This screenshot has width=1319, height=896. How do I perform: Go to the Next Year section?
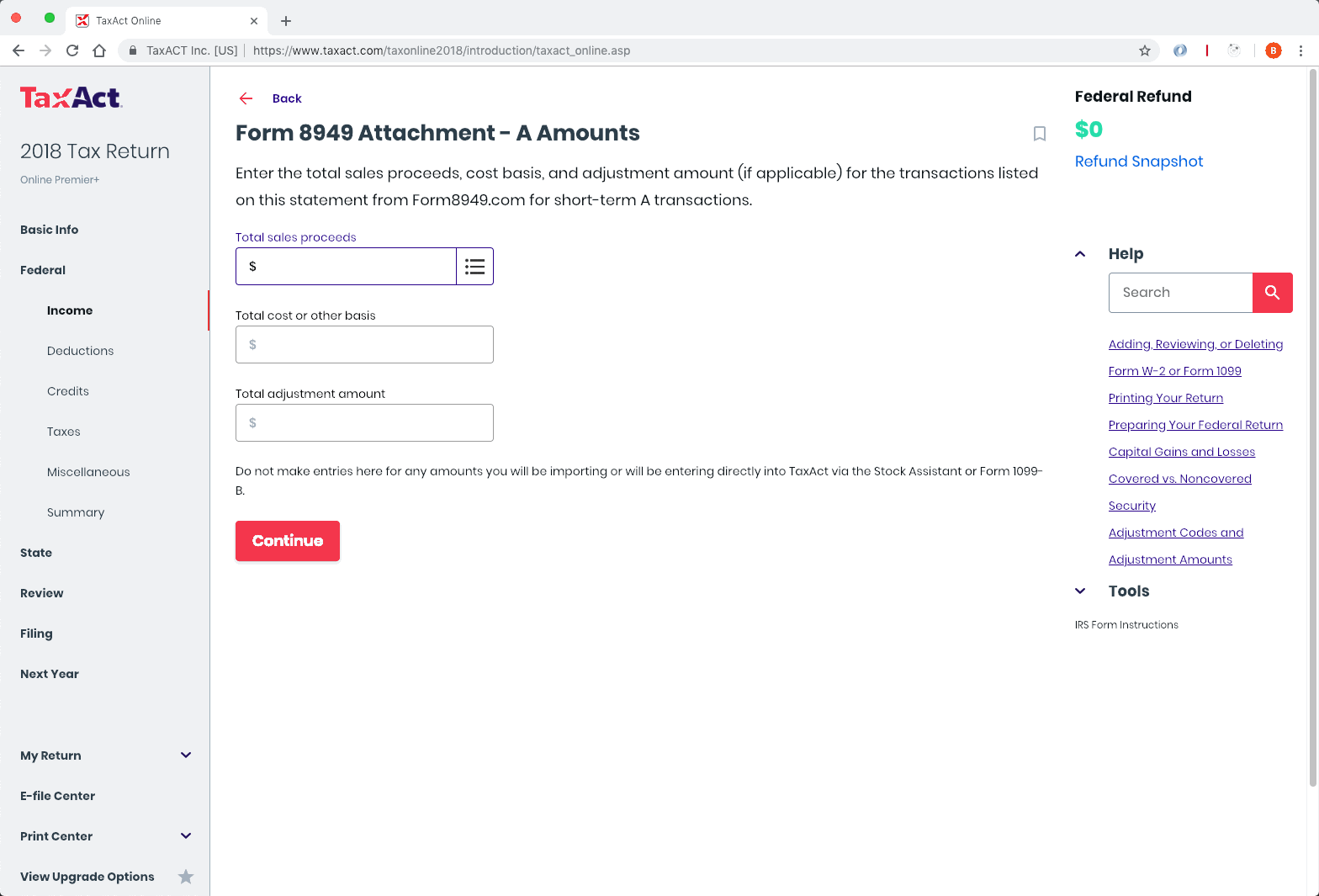pyautogui.click(x=50, y=674)
